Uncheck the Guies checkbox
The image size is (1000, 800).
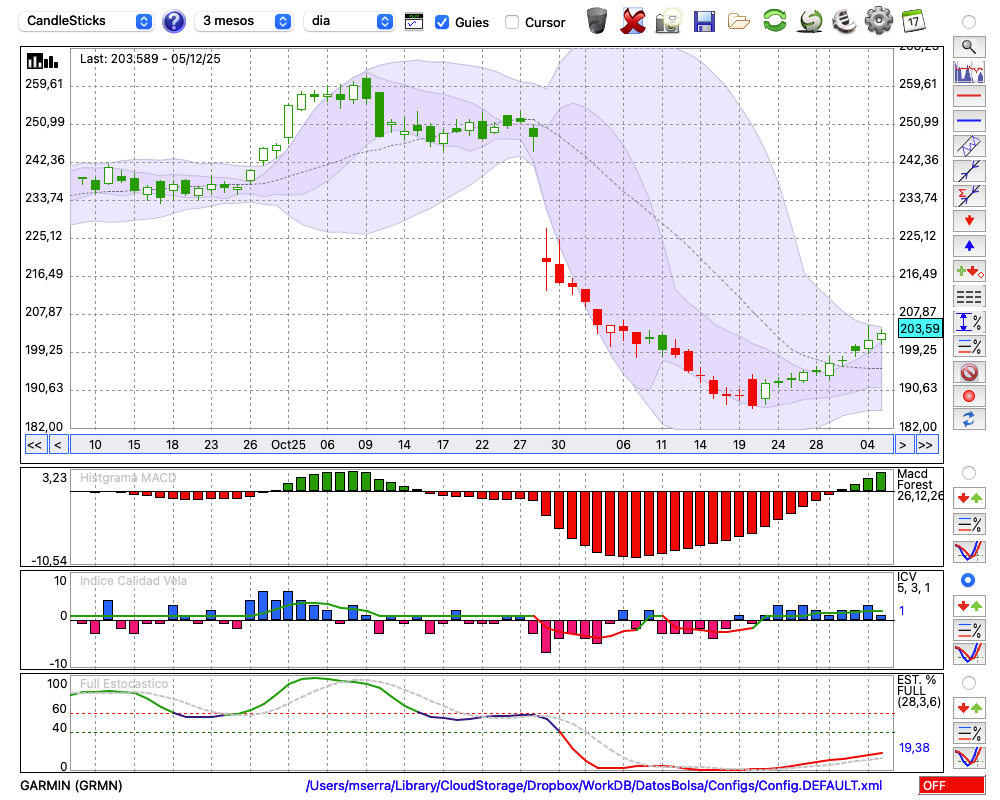[x=442, y=22]
